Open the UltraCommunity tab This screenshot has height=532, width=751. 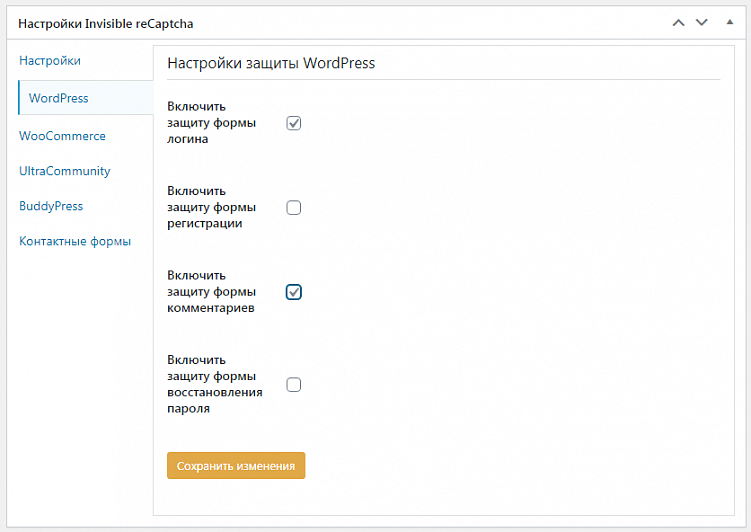tap(65, 171)
